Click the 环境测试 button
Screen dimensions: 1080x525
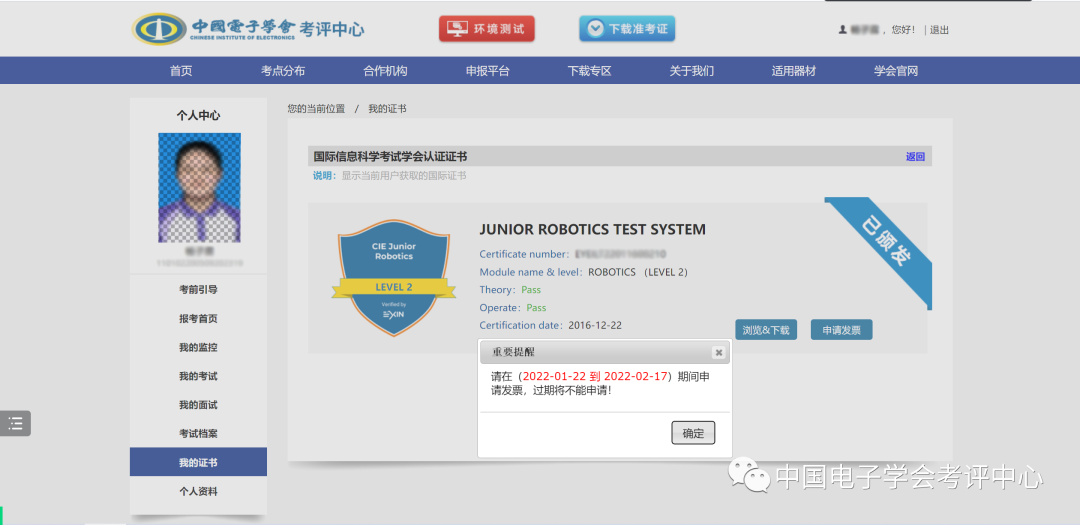tap(486, 29)
